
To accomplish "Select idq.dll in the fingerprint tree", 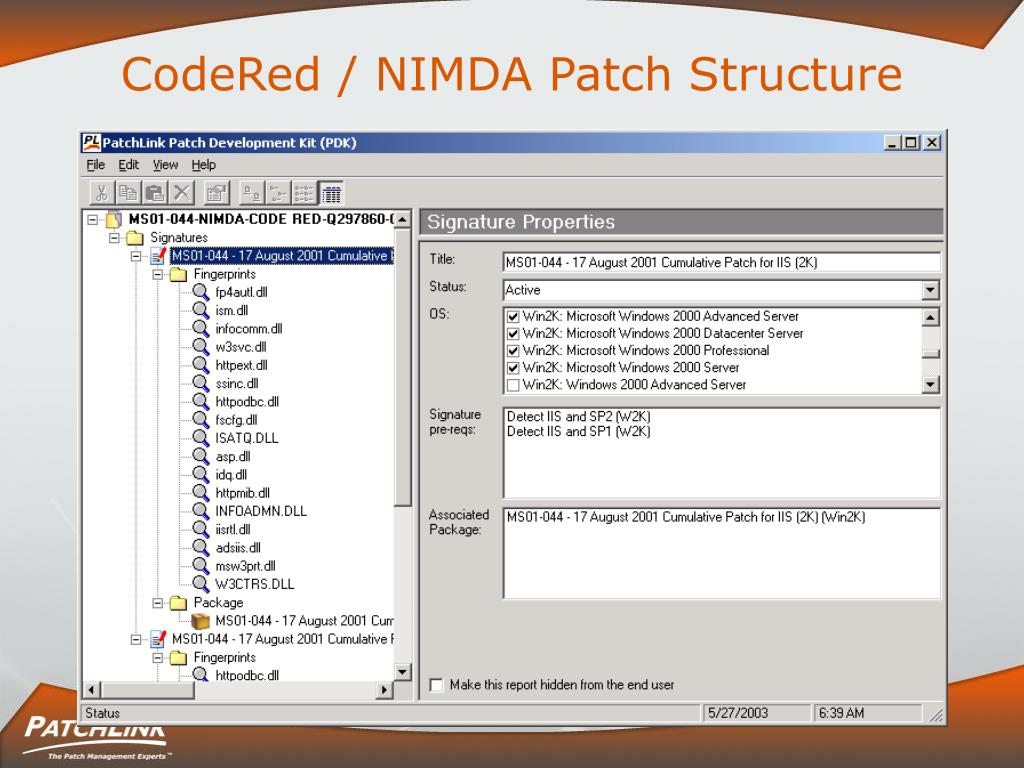I will [231, 475].
